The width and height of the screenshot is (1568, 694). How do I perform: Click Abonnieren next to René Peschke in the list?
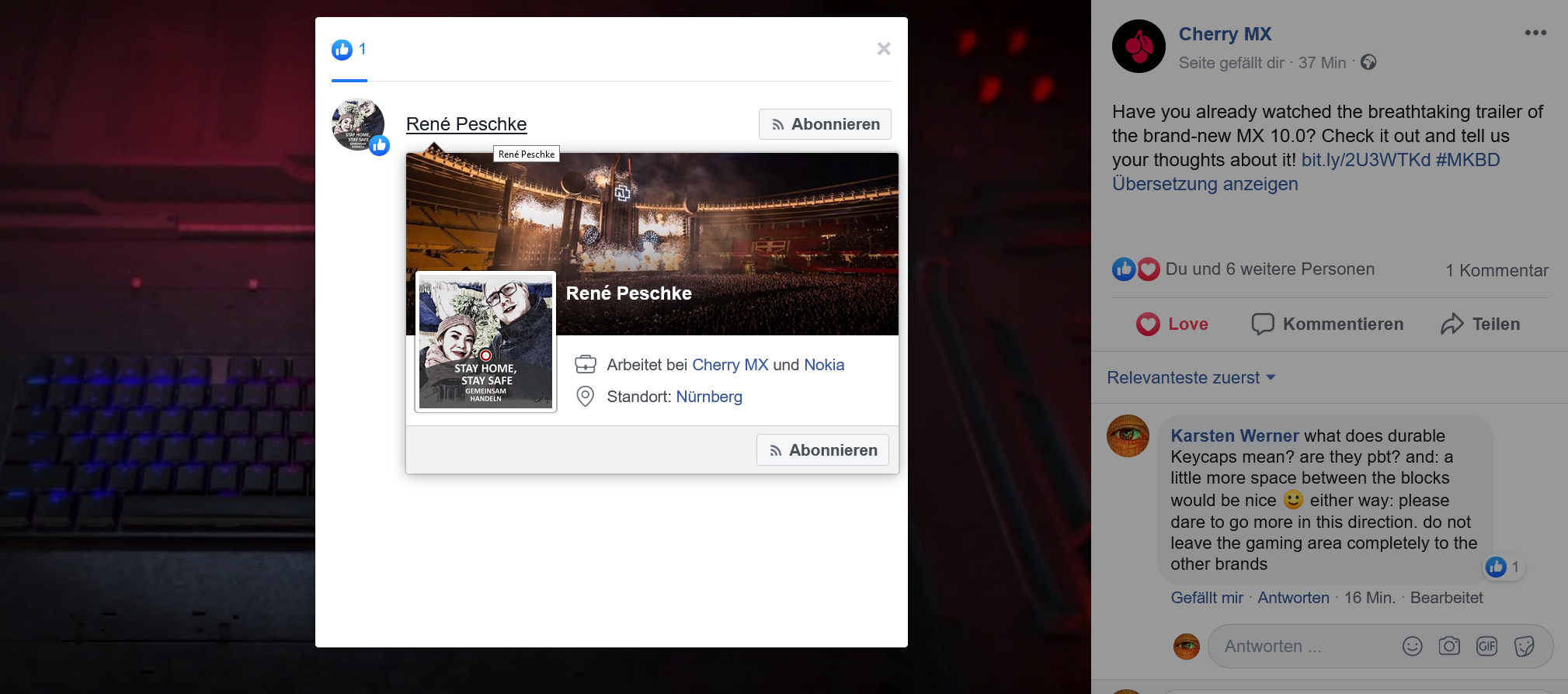[825, 124]
